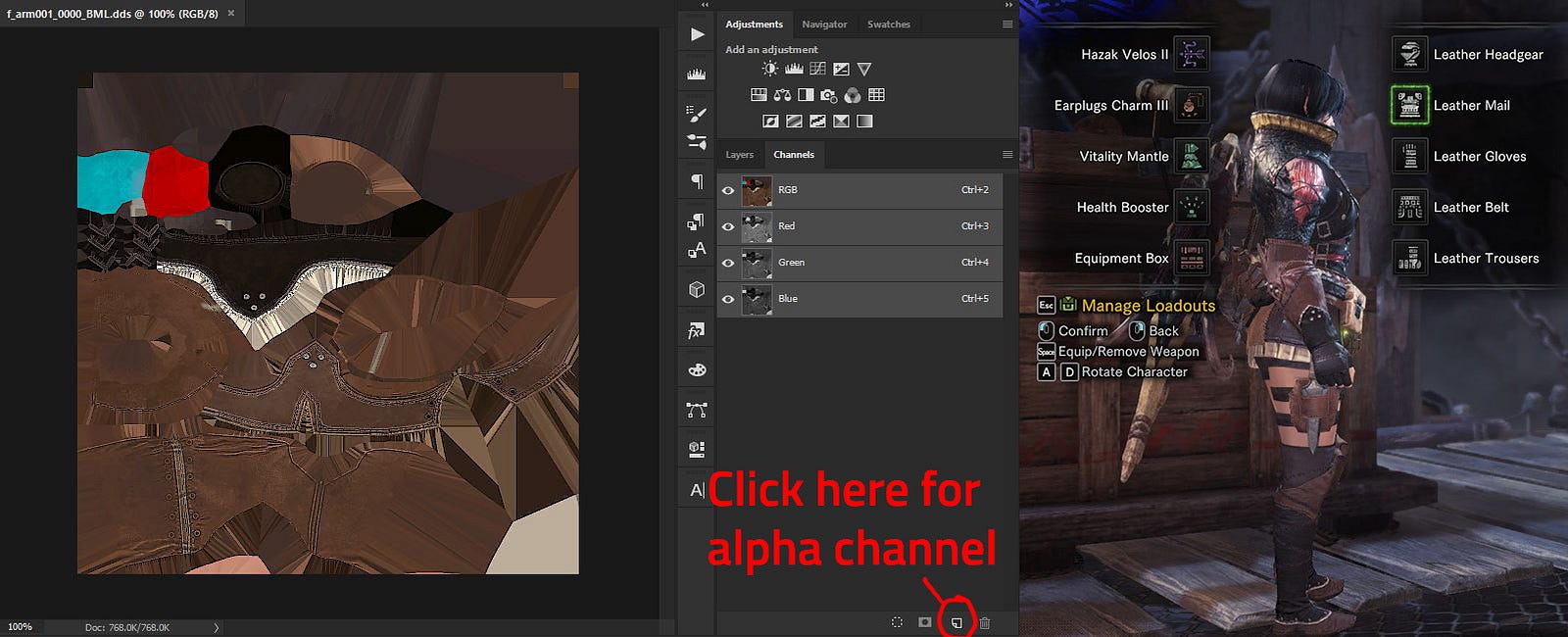Open the Brushes presets panel
The image size is (1568, 637).
697,142
